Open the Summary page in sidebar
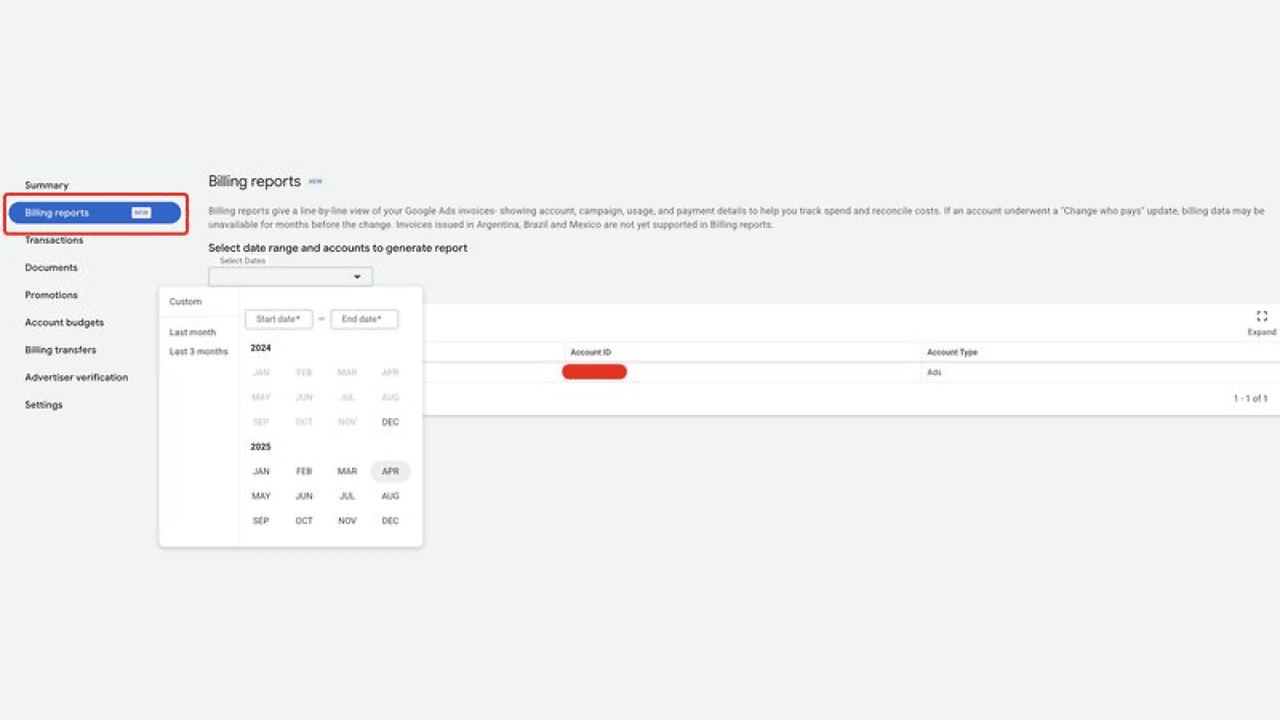This screenshot has width=1280, height=720. coord(47,185)
